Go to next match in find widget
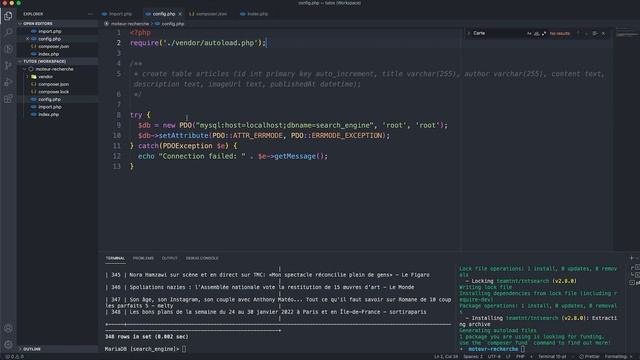This screenshot has width=640, height=360. point(587,33)
